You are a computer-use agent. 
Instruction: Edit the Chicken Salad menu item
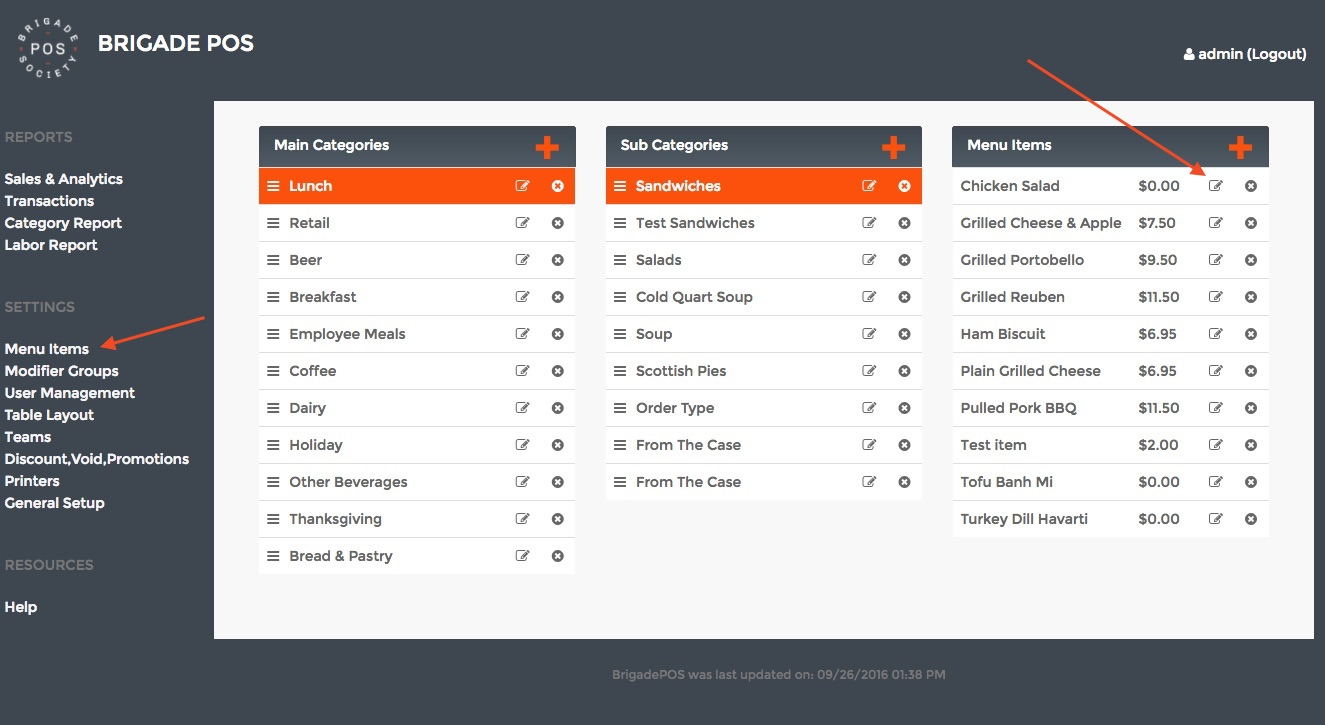(x=1216, y=186)
